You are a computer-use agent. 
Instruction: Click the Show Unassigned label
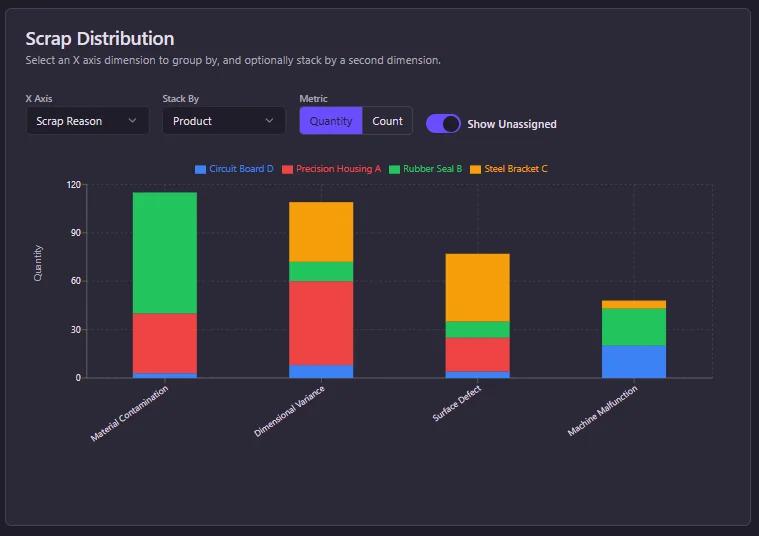tap(512, 124)
